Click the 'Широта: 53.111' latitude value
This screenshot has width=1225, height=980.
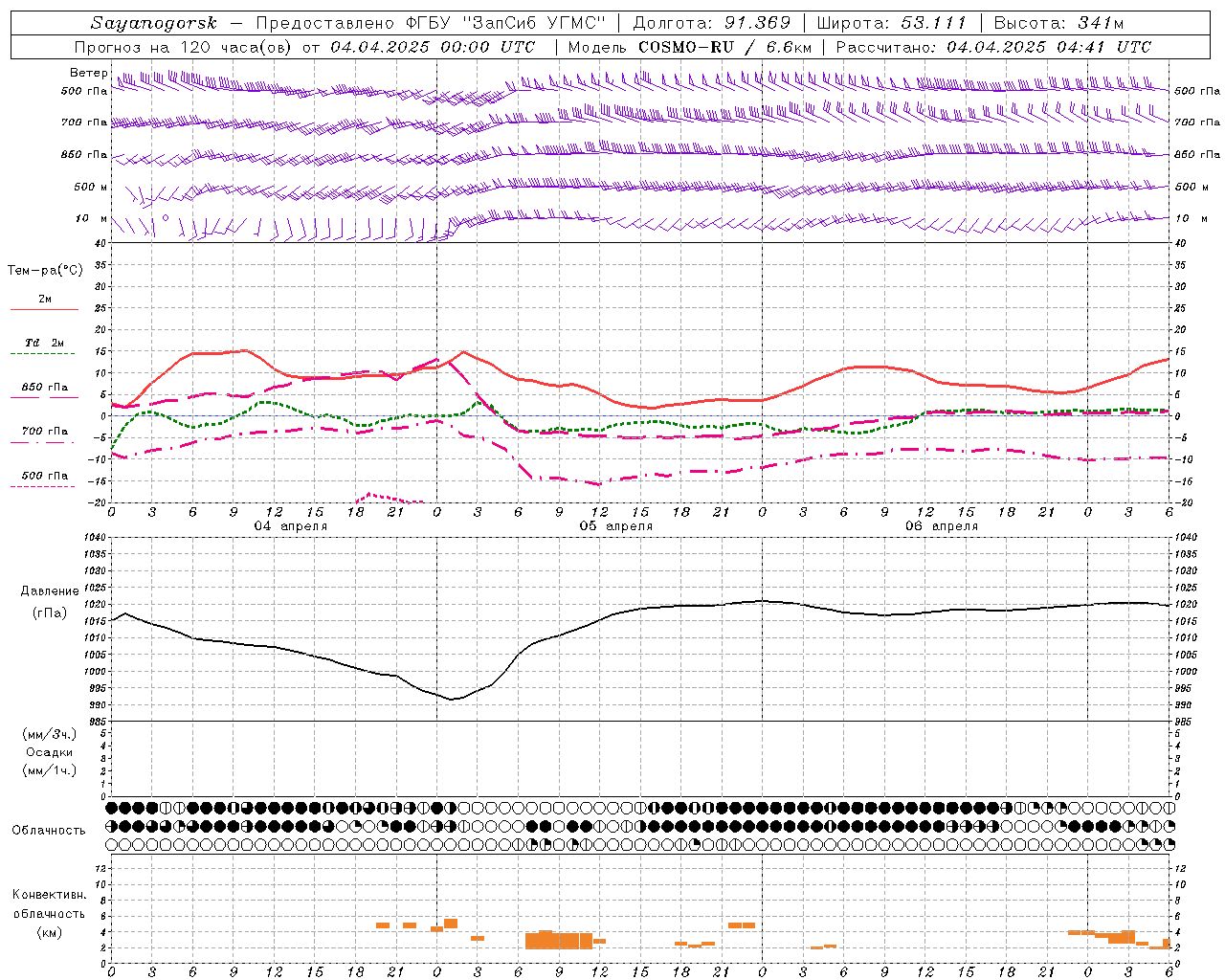891,23
